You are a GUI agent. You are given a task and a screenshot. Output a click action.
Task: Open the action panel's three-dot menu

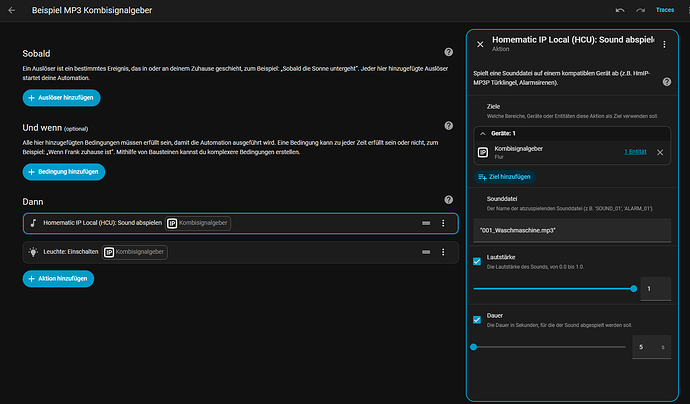coord(664,44)
